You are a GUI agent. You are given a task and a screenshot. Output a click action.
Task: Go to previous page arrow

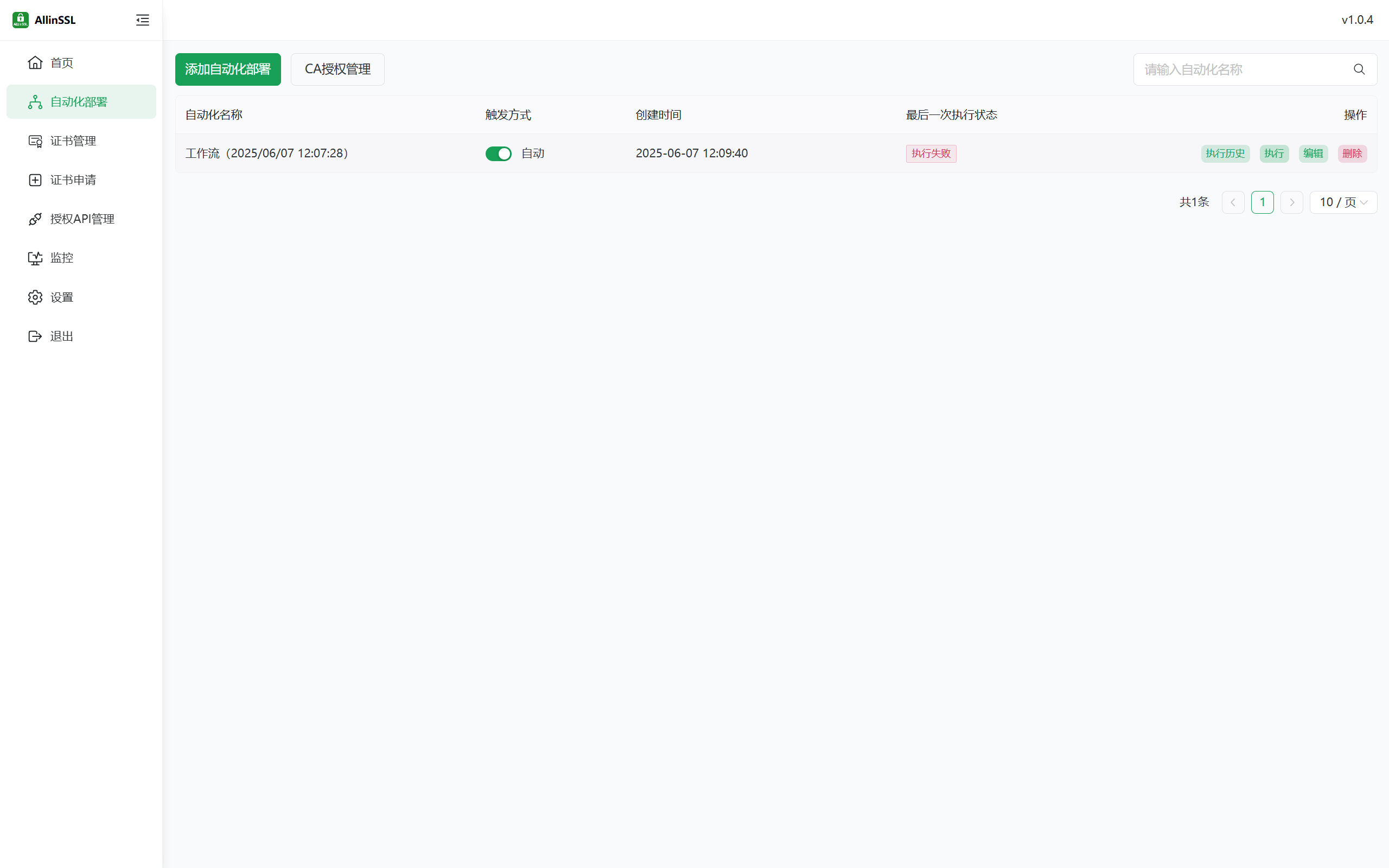pos(1232,202)
